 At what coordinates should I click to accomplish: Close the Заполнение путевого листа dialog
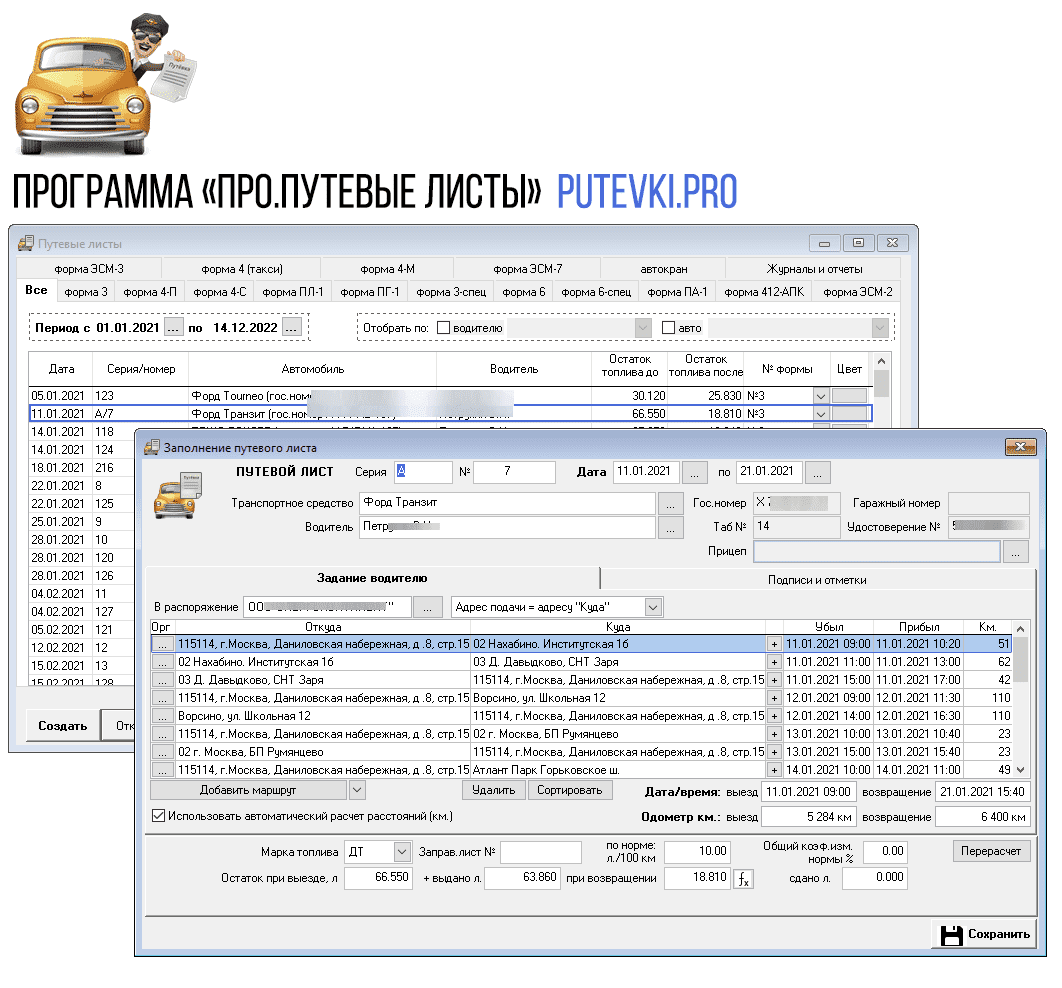click(x=1021, y=447)
